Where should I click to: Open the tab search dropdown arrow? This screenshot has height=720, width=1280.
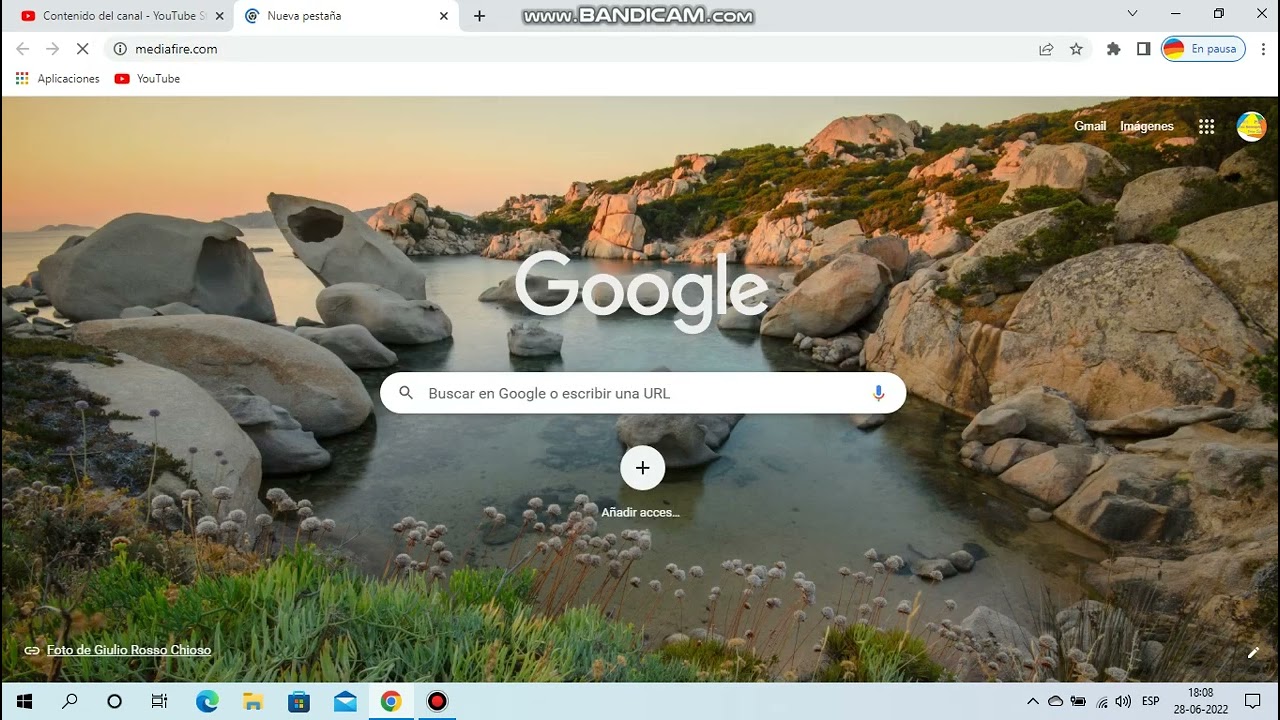pyautogui.click(x=1132, y=14)
